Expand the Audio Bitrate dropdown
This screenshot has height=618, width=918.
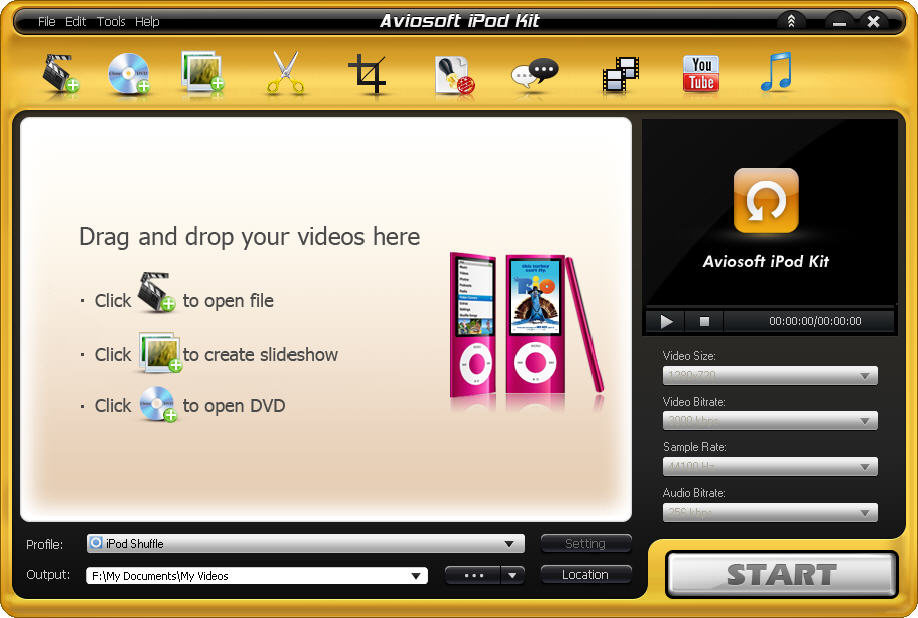pos(770,513)
